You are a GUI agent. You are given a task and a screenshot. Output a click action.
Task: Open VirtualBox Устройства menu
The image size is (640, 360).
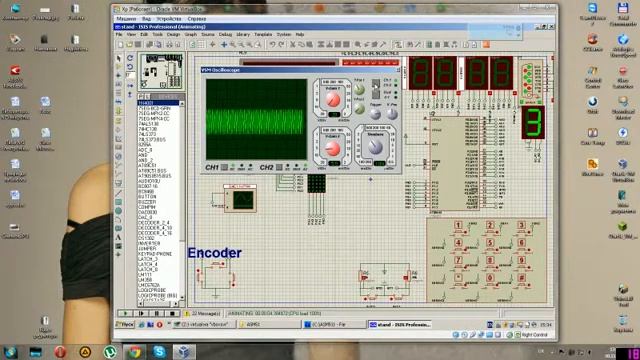[x=169, y=19]
